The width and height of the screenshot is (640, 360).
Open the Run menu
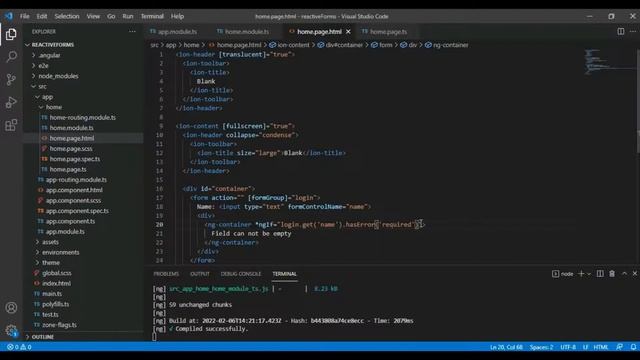coord(128,16)
